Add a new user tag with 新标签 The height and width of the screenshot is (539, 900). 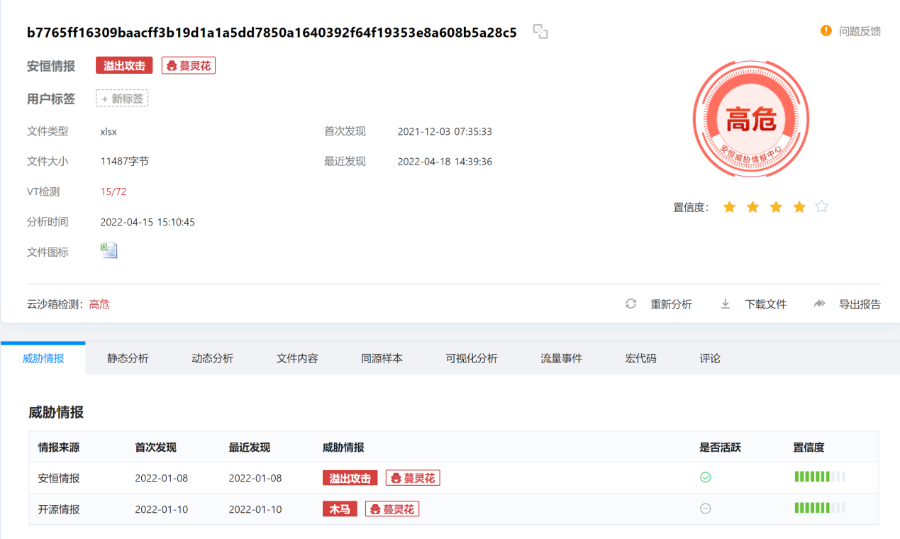(122, 98)
